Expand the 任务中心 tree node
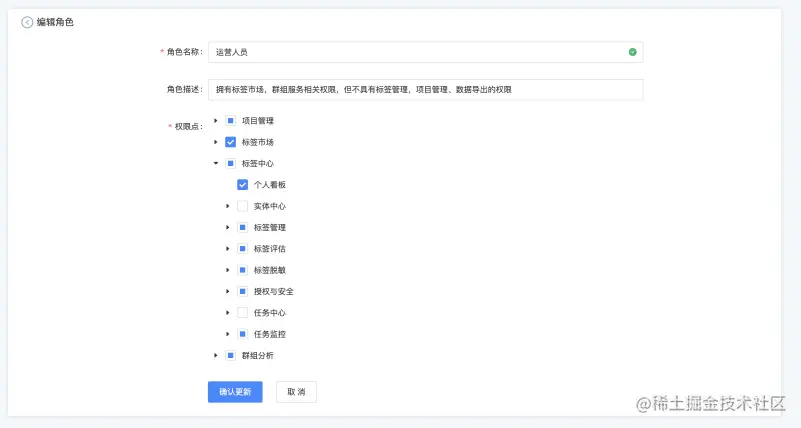801x428 pixels. pos(228,313)
